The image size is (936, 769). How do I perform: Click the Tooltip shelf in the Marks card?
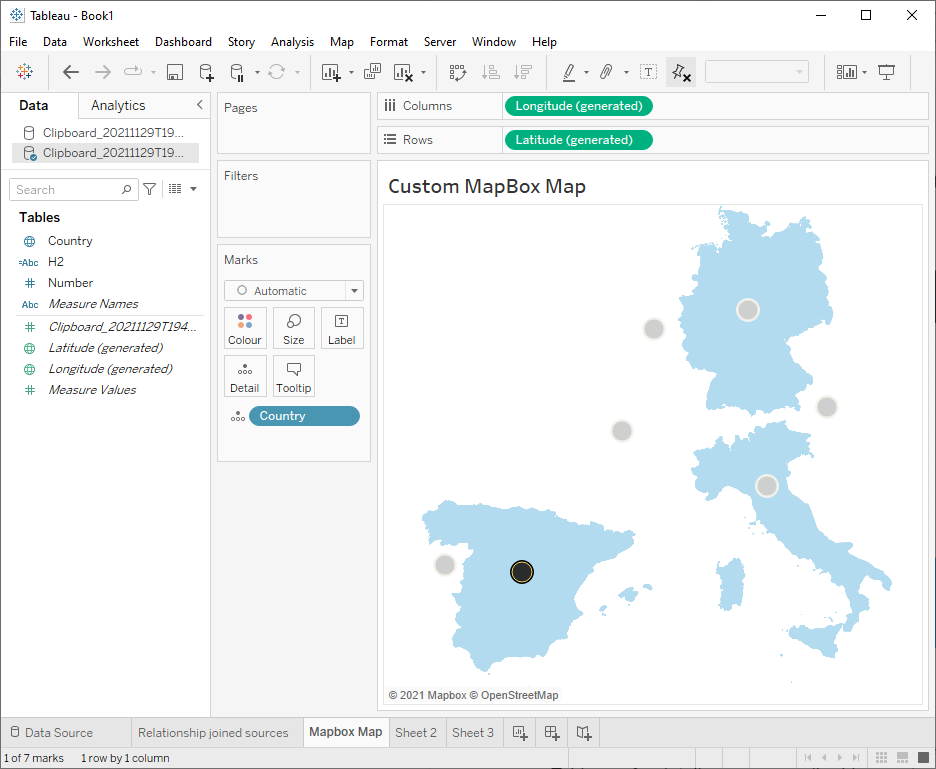[293, 375]
